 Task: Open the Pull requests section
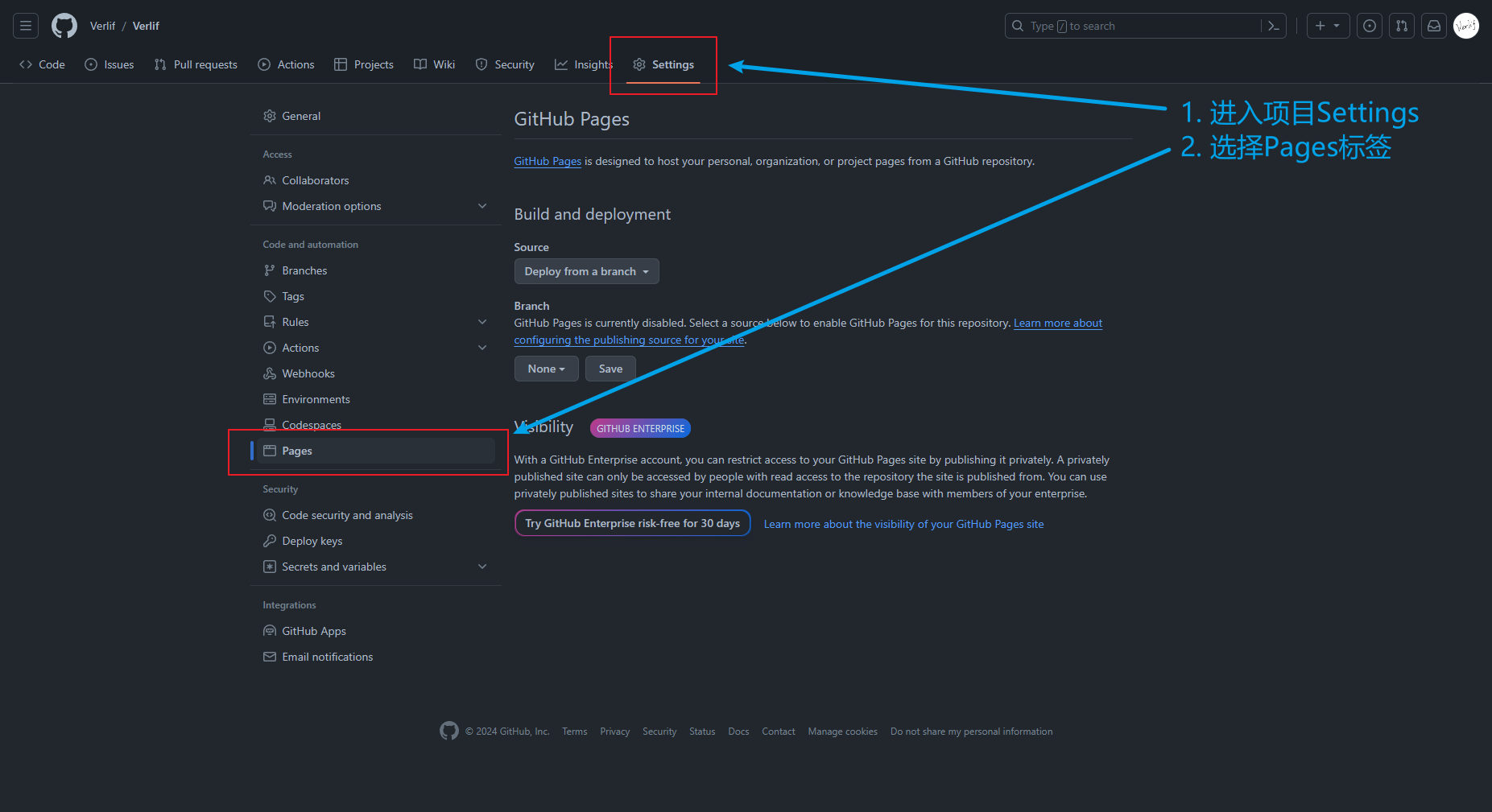159,64
